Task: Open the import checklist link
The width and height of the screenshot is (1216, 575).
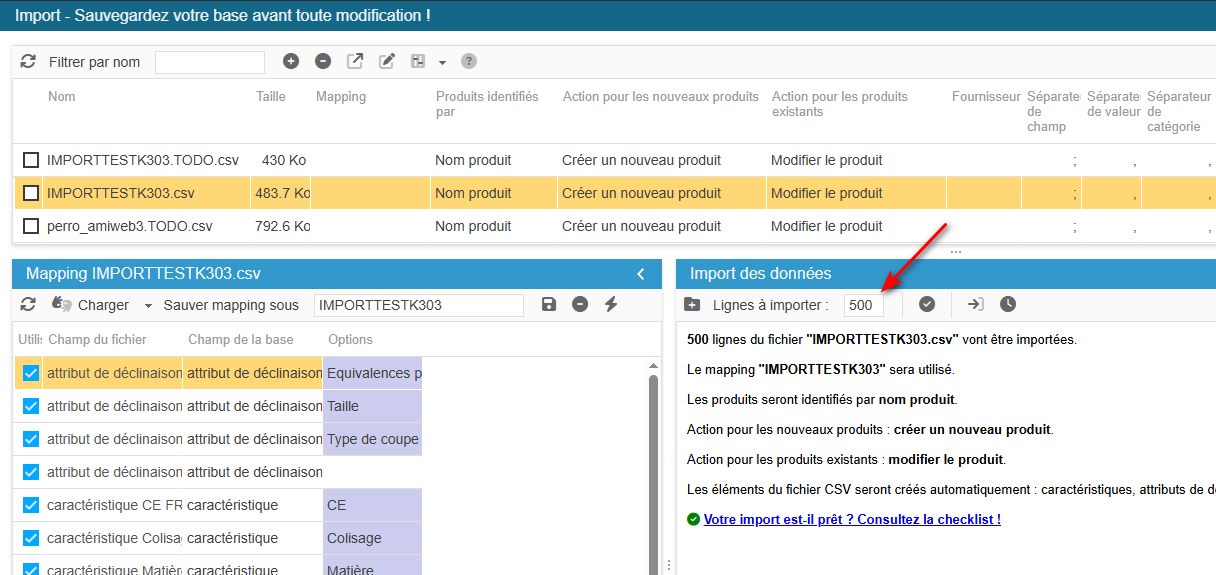Action: click(852, 519)
